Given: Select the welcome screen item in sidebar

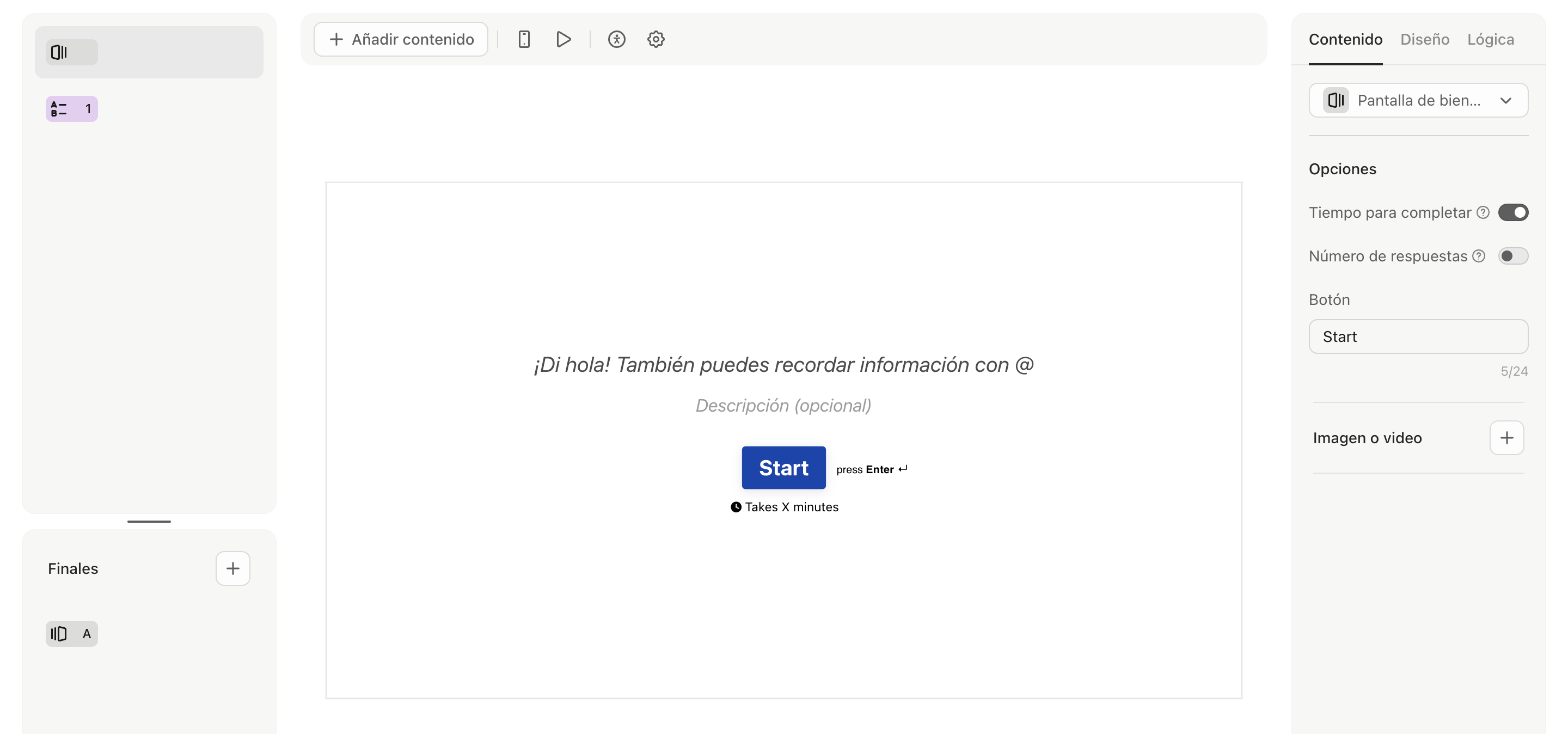Looking at the screenshot, I should pyautogui.click(x=149, y=52).
